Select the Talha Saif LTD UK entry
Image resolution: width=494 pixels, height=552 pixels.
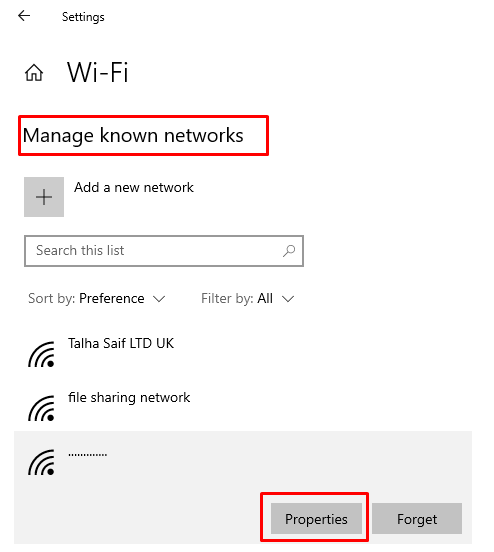243,354
